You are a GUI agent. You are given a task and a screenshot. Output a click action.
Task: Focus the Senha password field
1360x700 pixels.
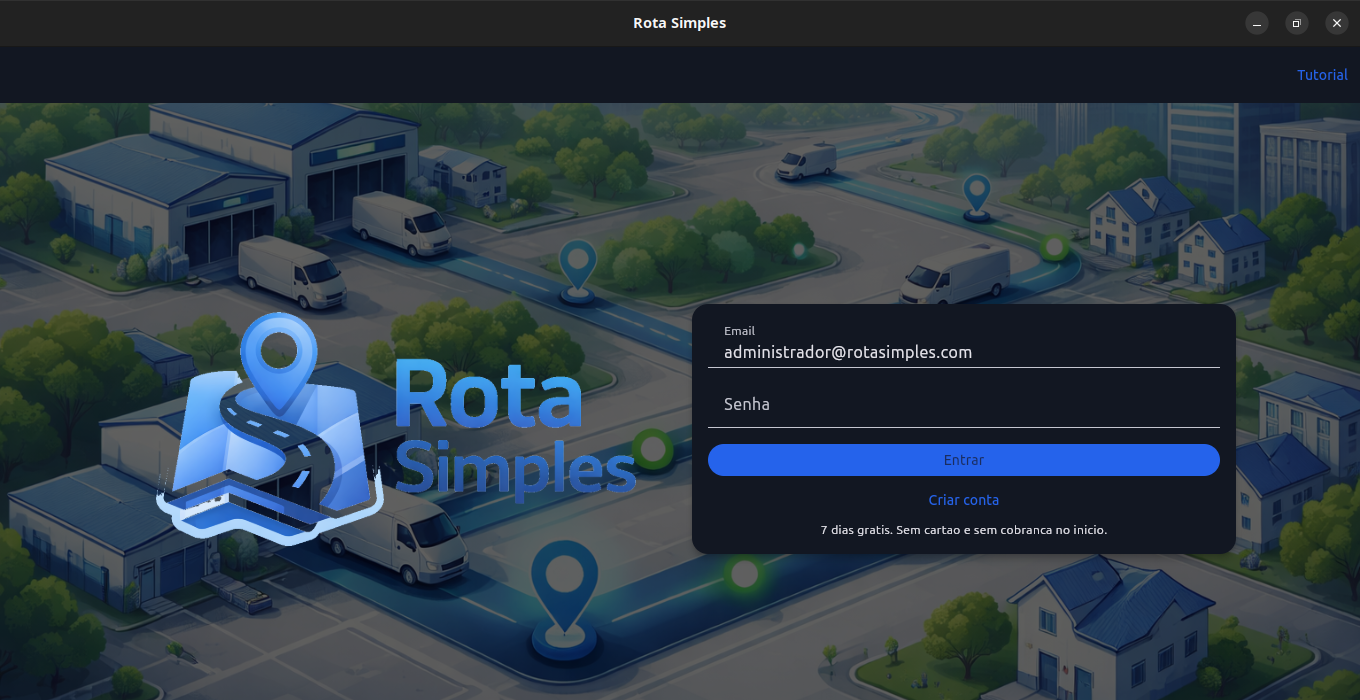tap(963, 404)
